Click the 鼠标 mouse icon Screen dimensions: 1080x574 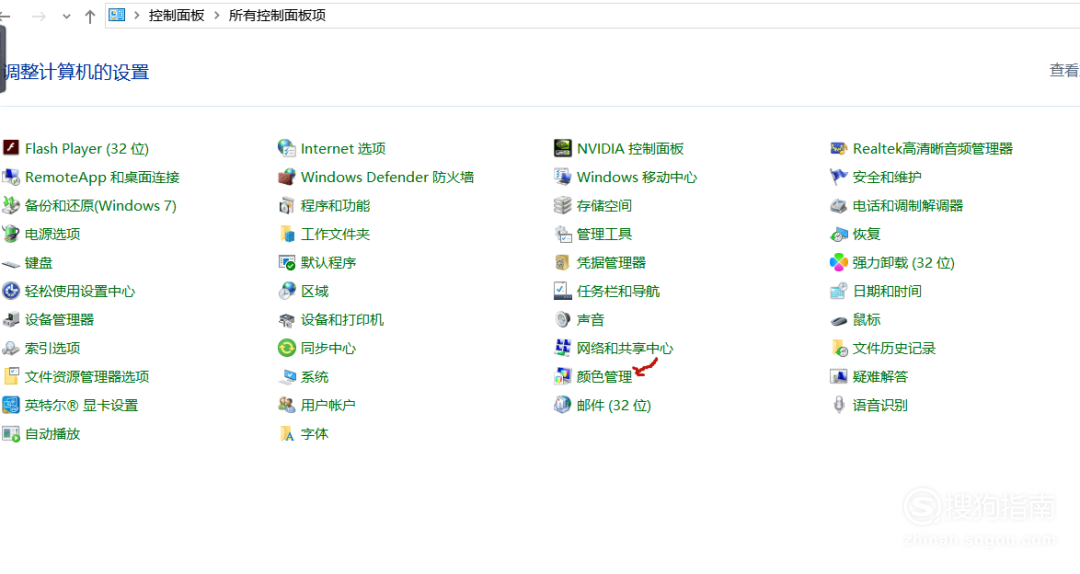click(x=838, y=320)
